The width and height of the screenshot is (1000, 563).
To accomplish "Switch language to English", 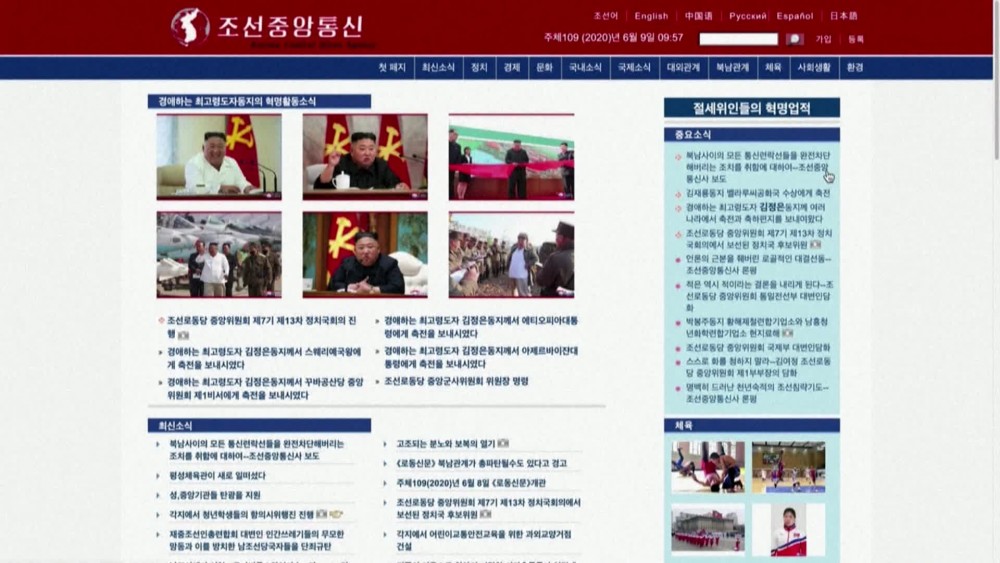I will (651, 16).
